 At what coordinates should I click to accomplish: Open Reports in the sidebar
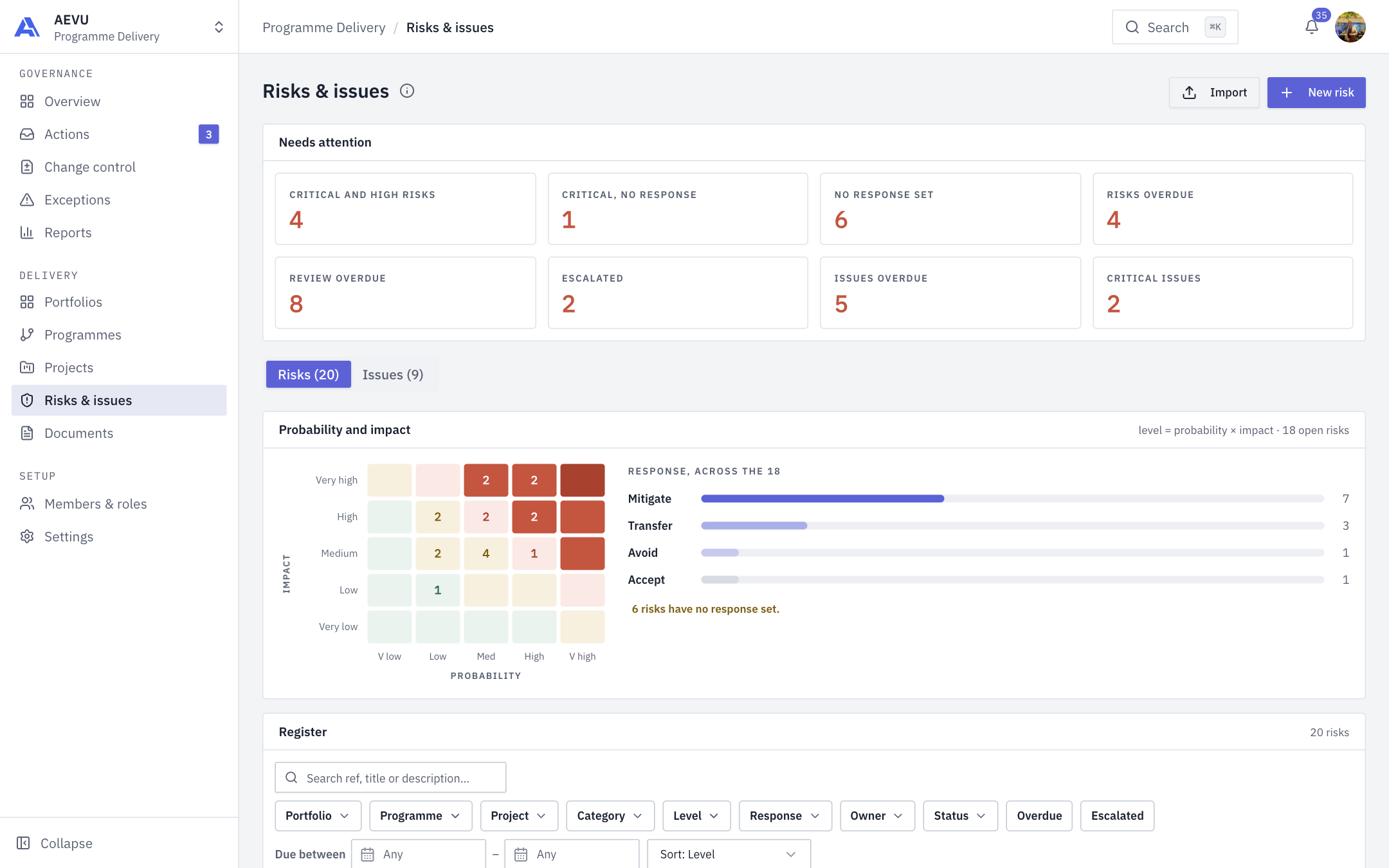pyautogui.click(x=119, y=233)
